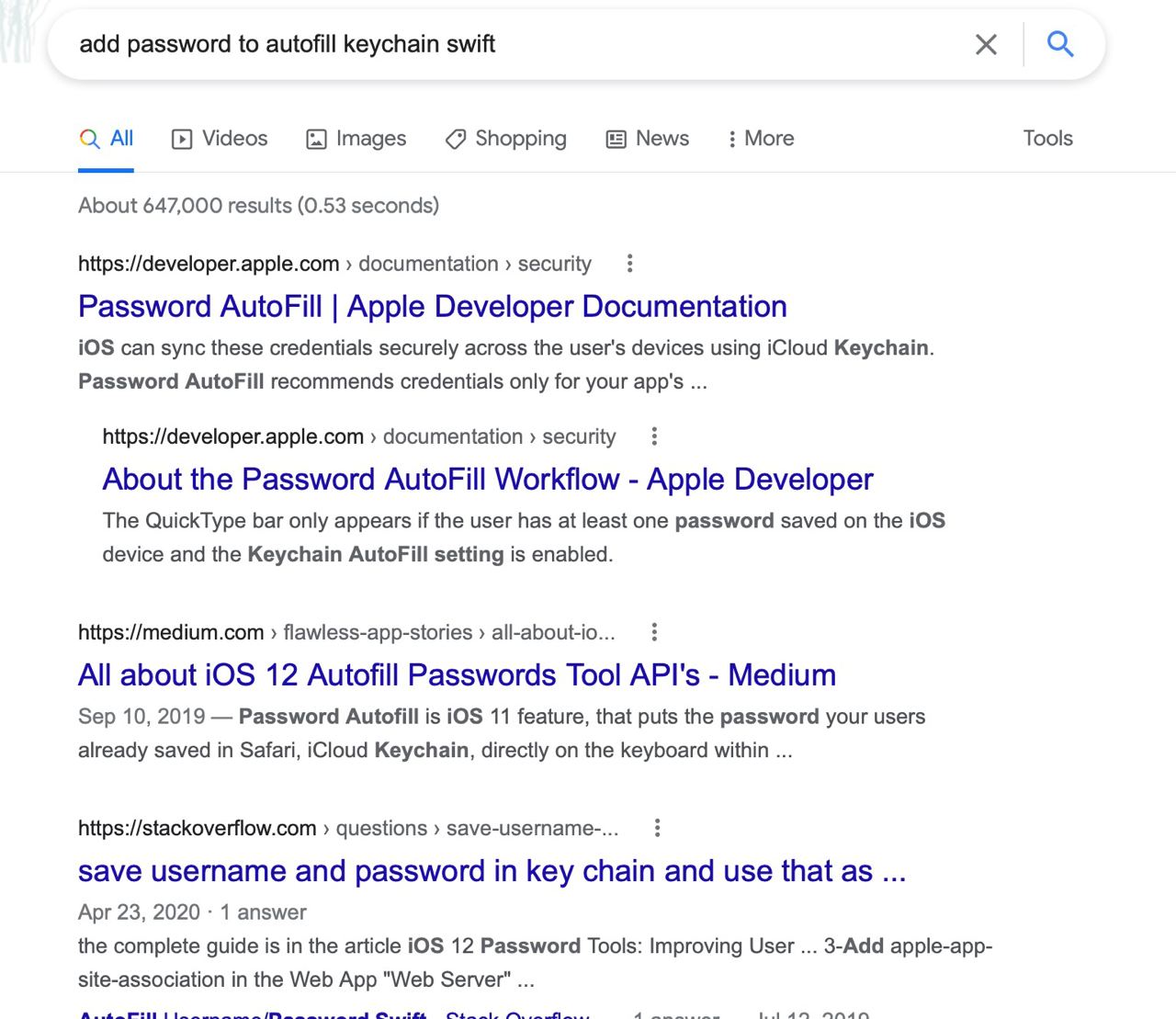Expand the More search categories menu
This screenshot has width=1176, height=1019.
click(761, 139)
